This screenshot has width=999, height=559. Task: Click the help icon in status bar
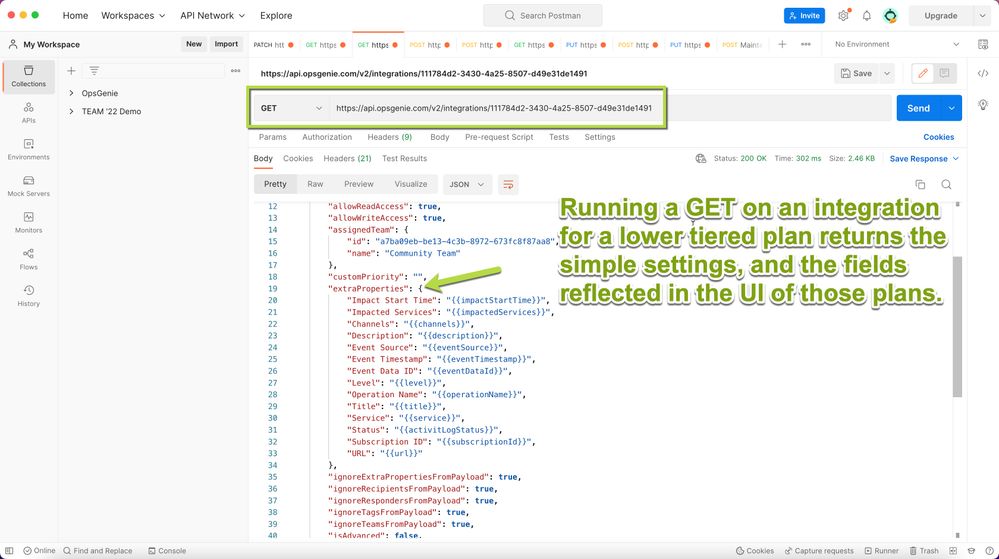pos(989,551)
